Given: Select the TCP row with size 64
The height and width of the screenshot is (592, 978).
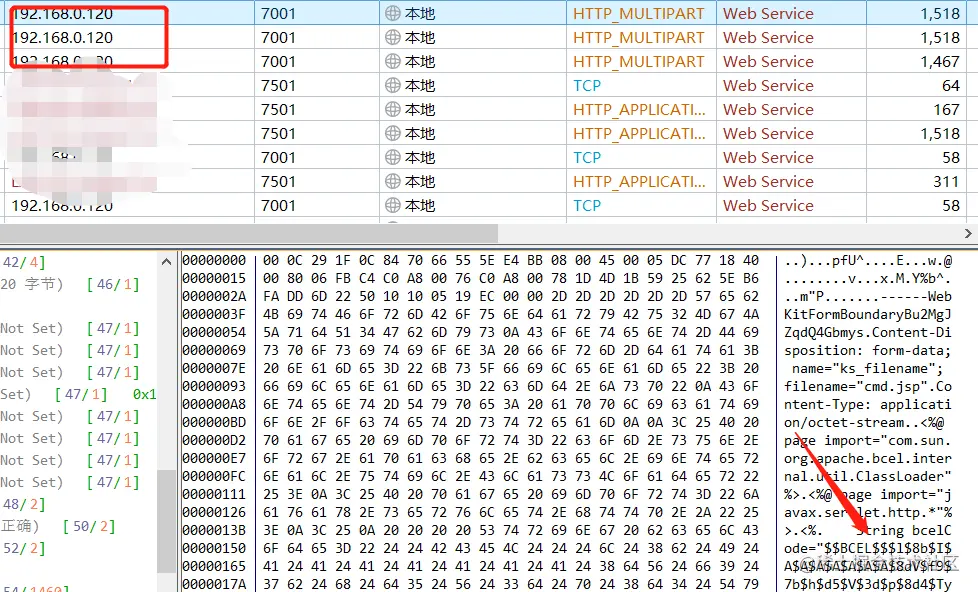Looking at the screenshot, I should (489, 85).
